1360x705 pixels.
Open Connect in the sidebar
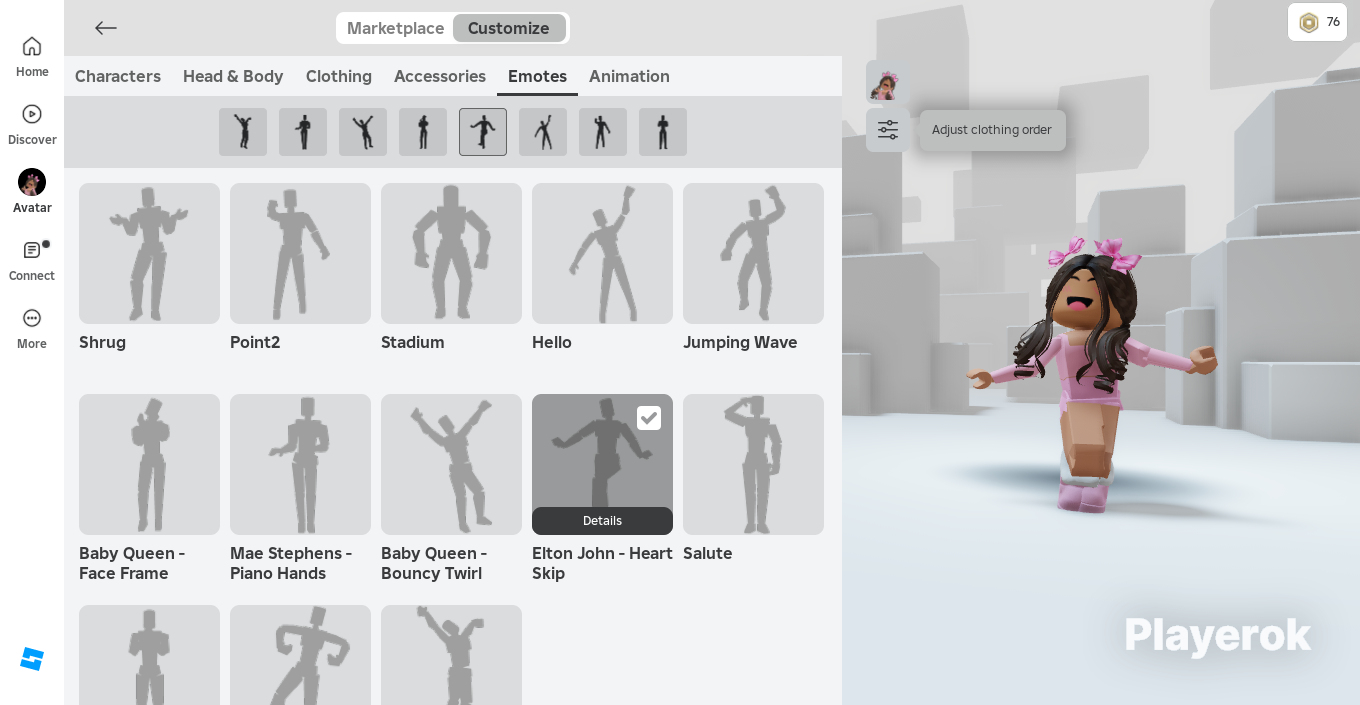pos(32,261)
